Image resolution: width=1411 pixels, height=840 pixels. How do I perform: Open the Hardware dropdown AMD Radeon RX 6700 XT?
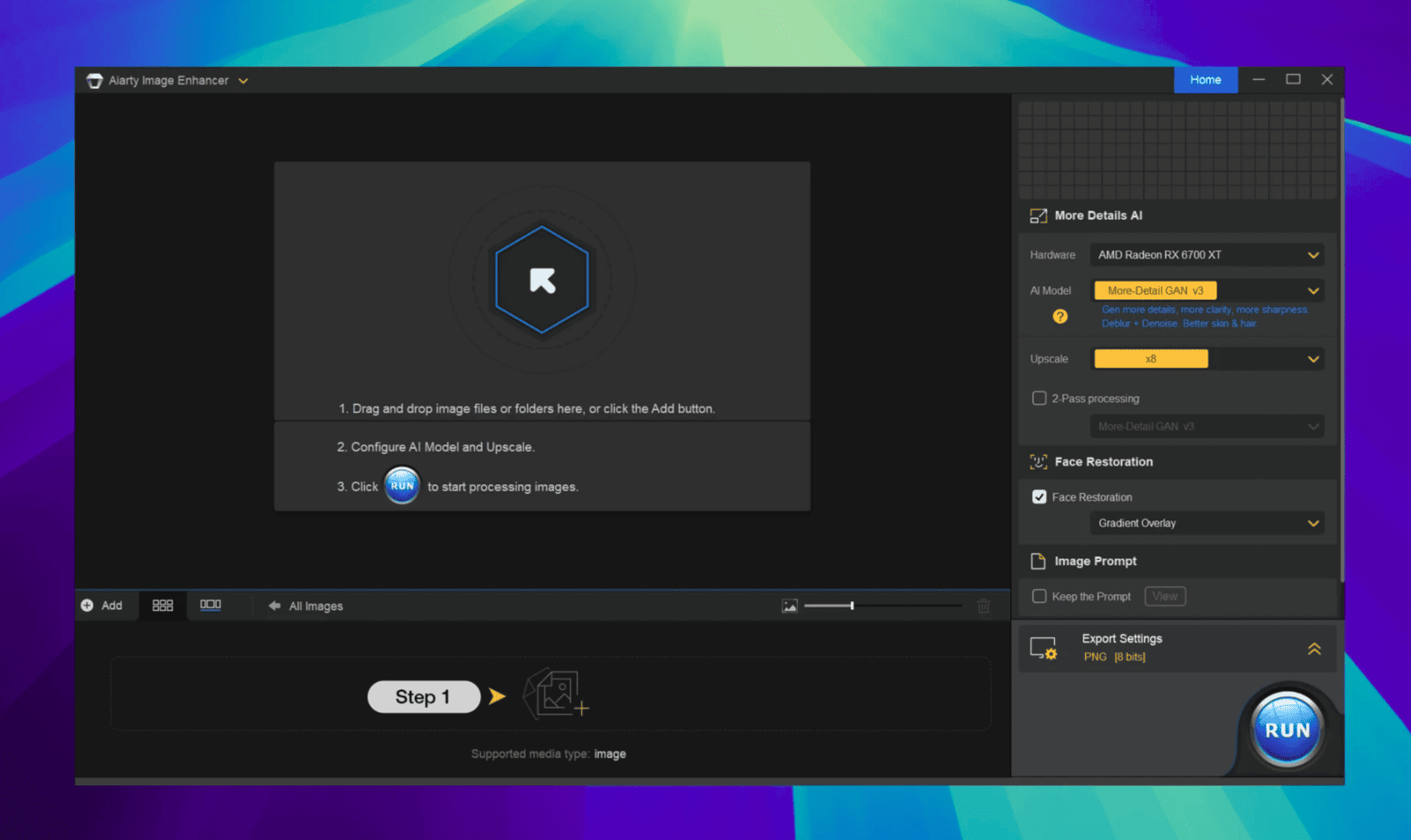1207,255
